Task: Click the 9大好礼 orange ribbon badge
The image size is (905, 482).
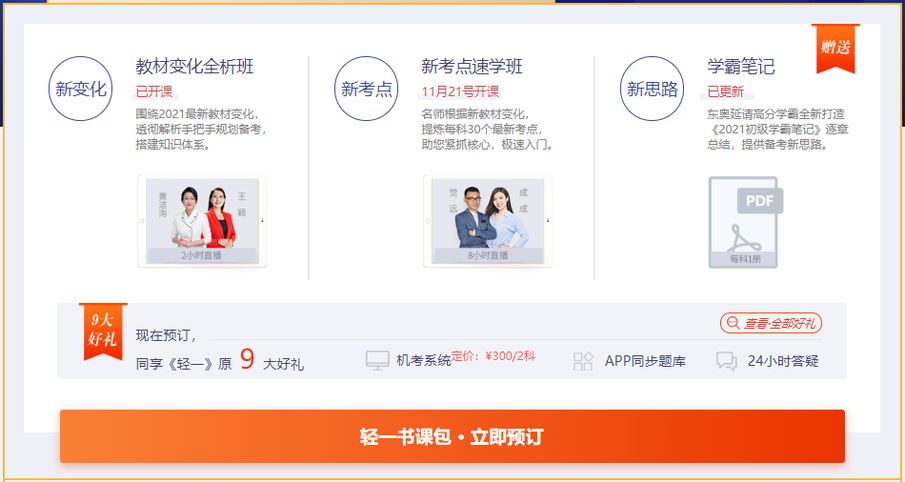Action: 102,329
